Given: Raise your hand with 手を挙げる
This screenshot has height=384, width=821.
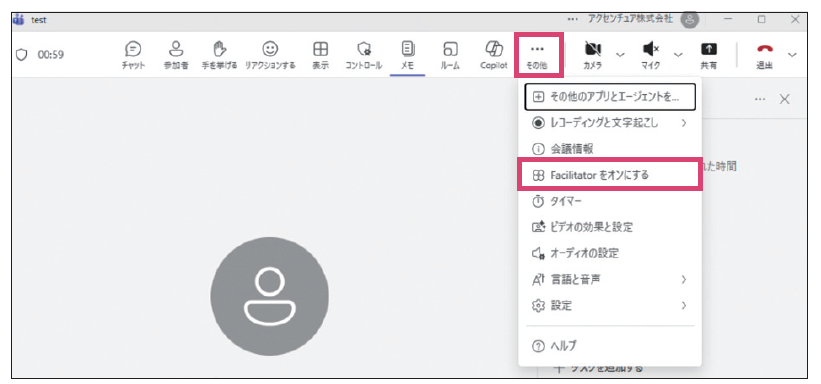Looking at the screenshot, I should coord(220,55).
